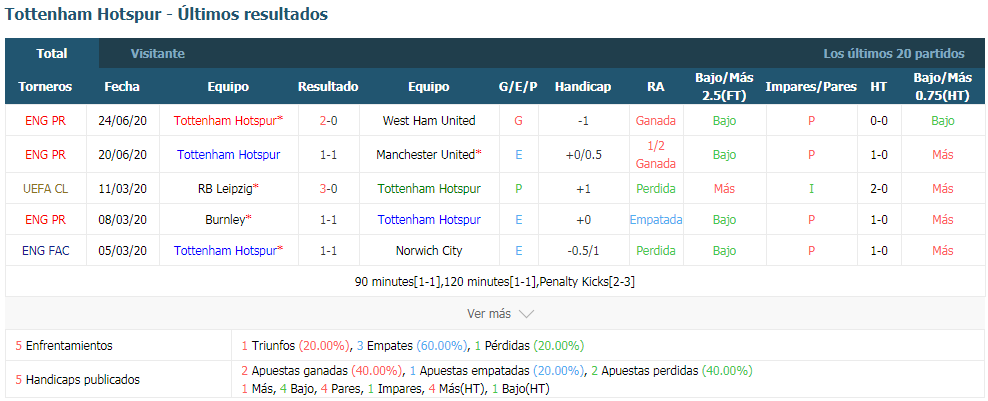The width and height of the screenshot is (988, 401).
Task: Click Tottenham Hotspur in the 24/06/20 row
Action: pyautogui.click(x=228, y=120)
